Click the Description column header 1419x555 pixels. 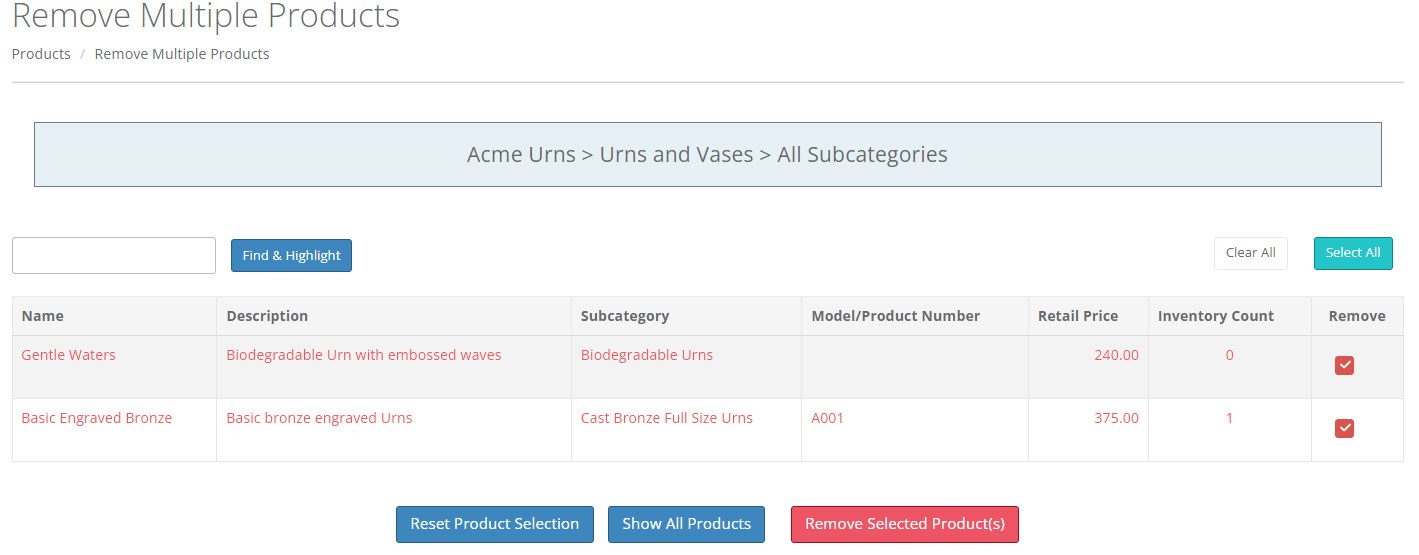point(267,316)
